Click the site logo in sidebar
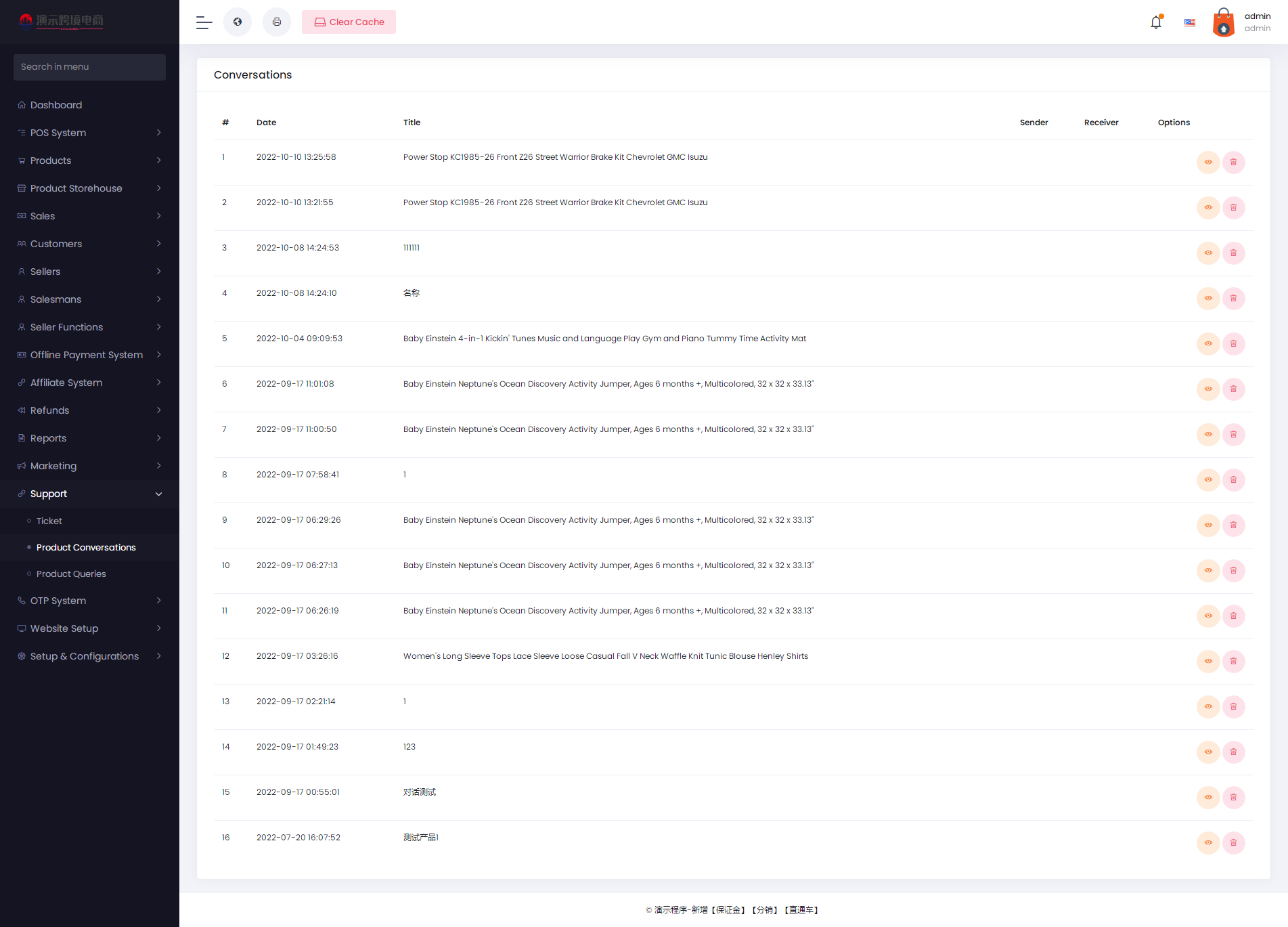 [x=62, y=22]
